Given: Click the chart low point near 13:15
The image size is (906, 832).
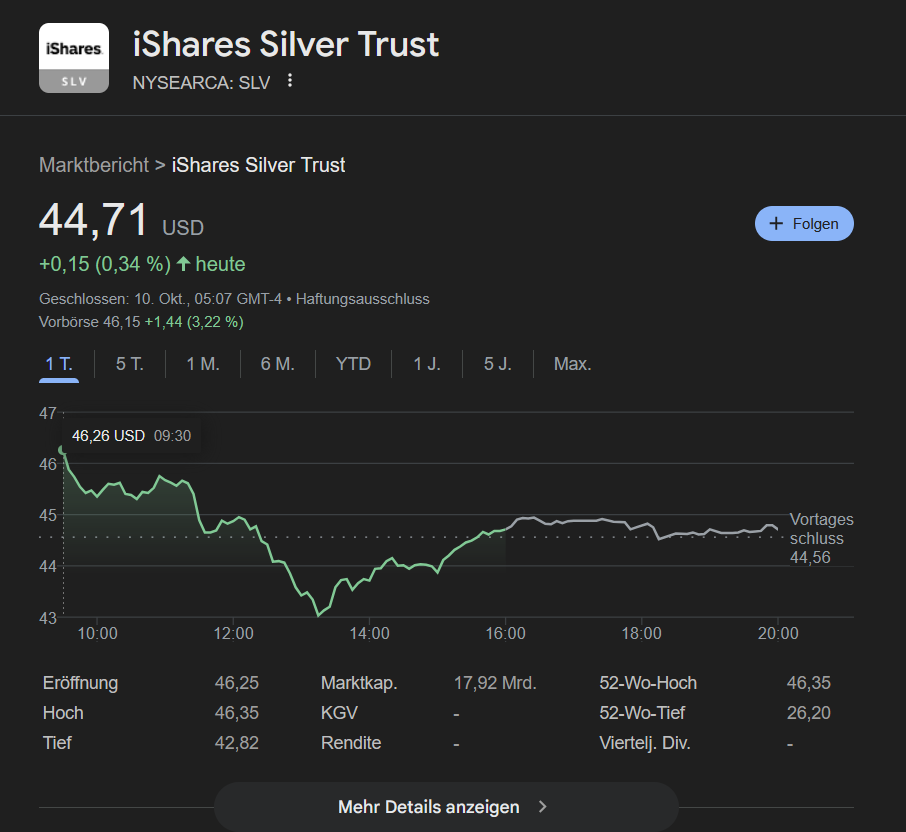Looking at the screenshot, I should [x=318, y=615].
